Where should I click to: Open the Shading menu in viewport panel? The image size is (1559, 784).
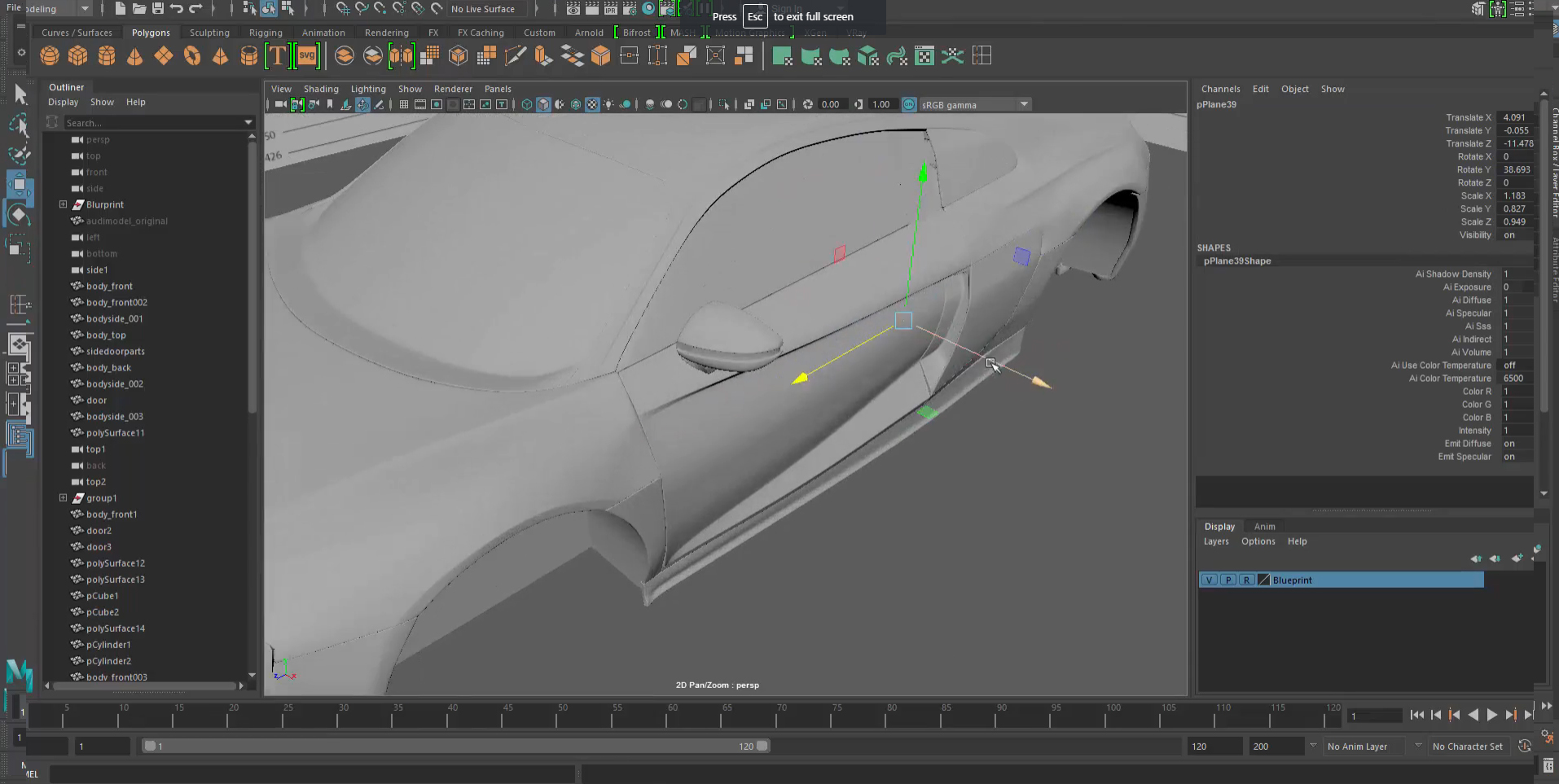pos(321,89)
